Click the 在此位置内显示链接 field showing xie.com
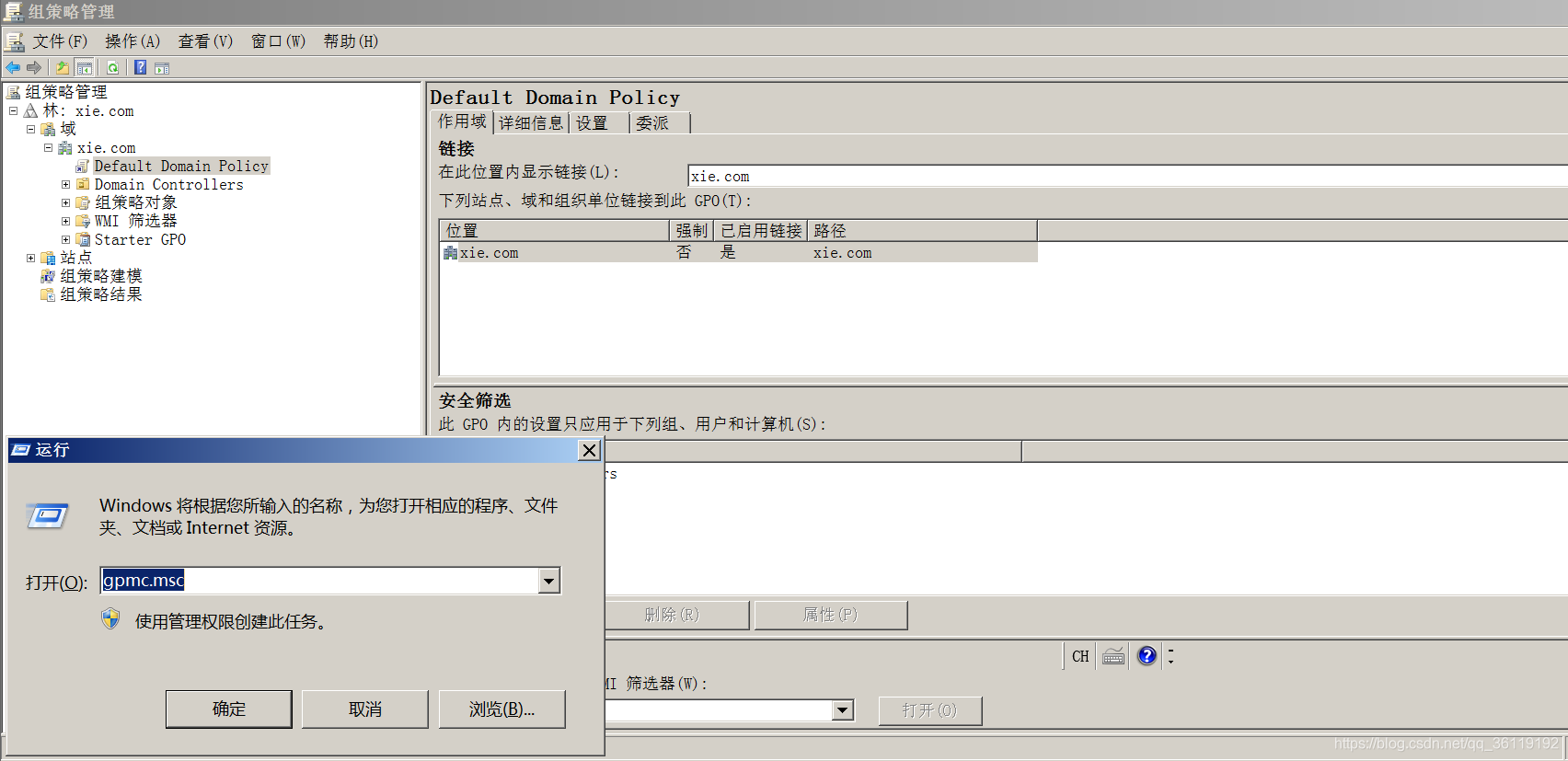This screenshot has height=761, width=1568. (1127, 177)
